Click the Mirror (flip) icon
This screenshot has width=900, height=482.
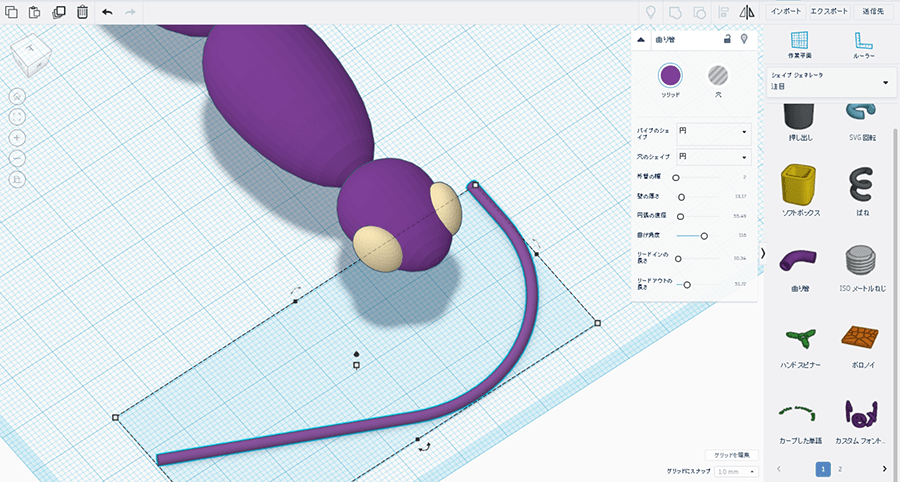coord(747,12)
